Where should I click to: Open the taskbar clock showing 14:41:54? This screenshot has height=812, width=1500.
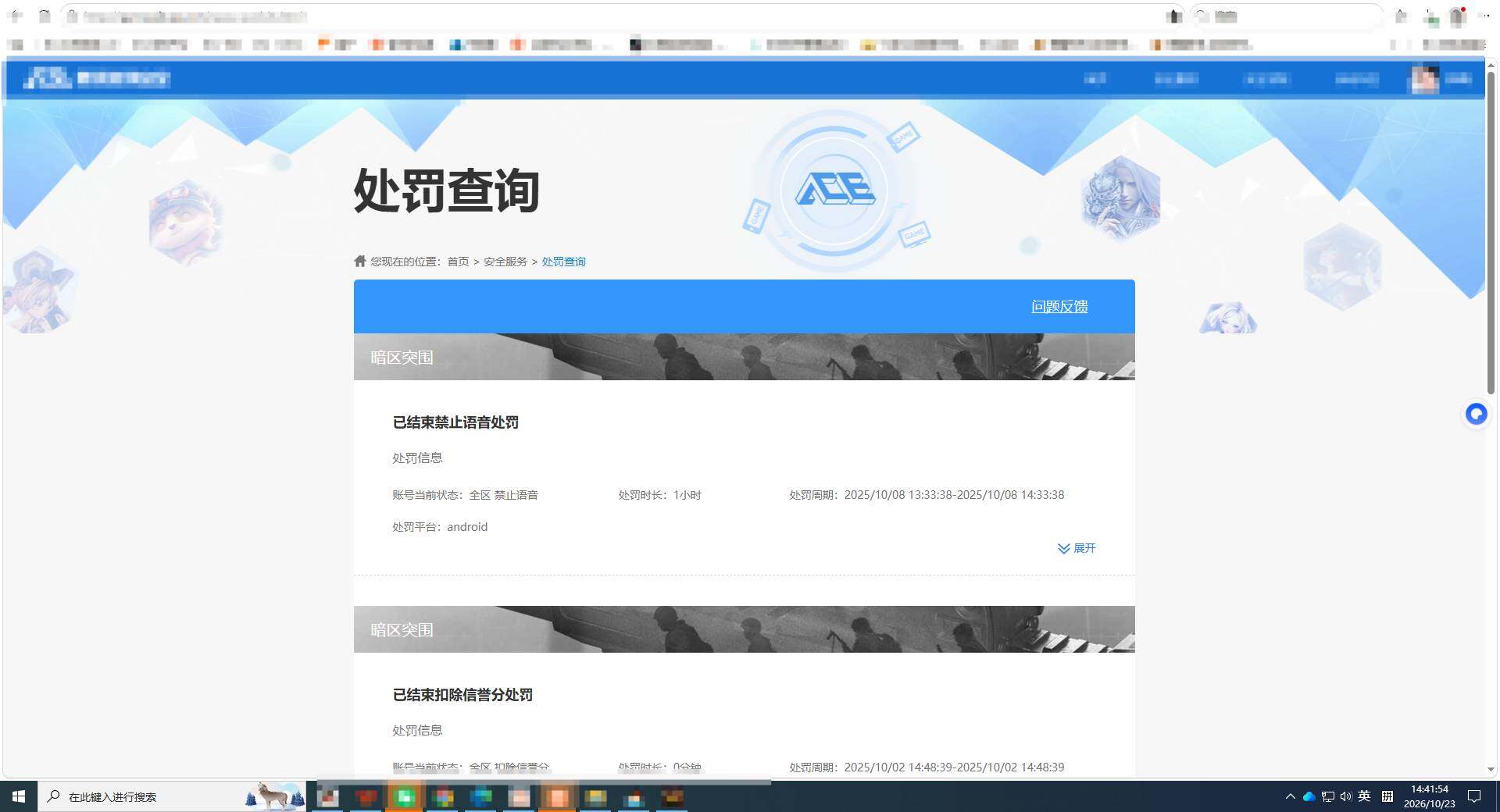[1430, 796]
